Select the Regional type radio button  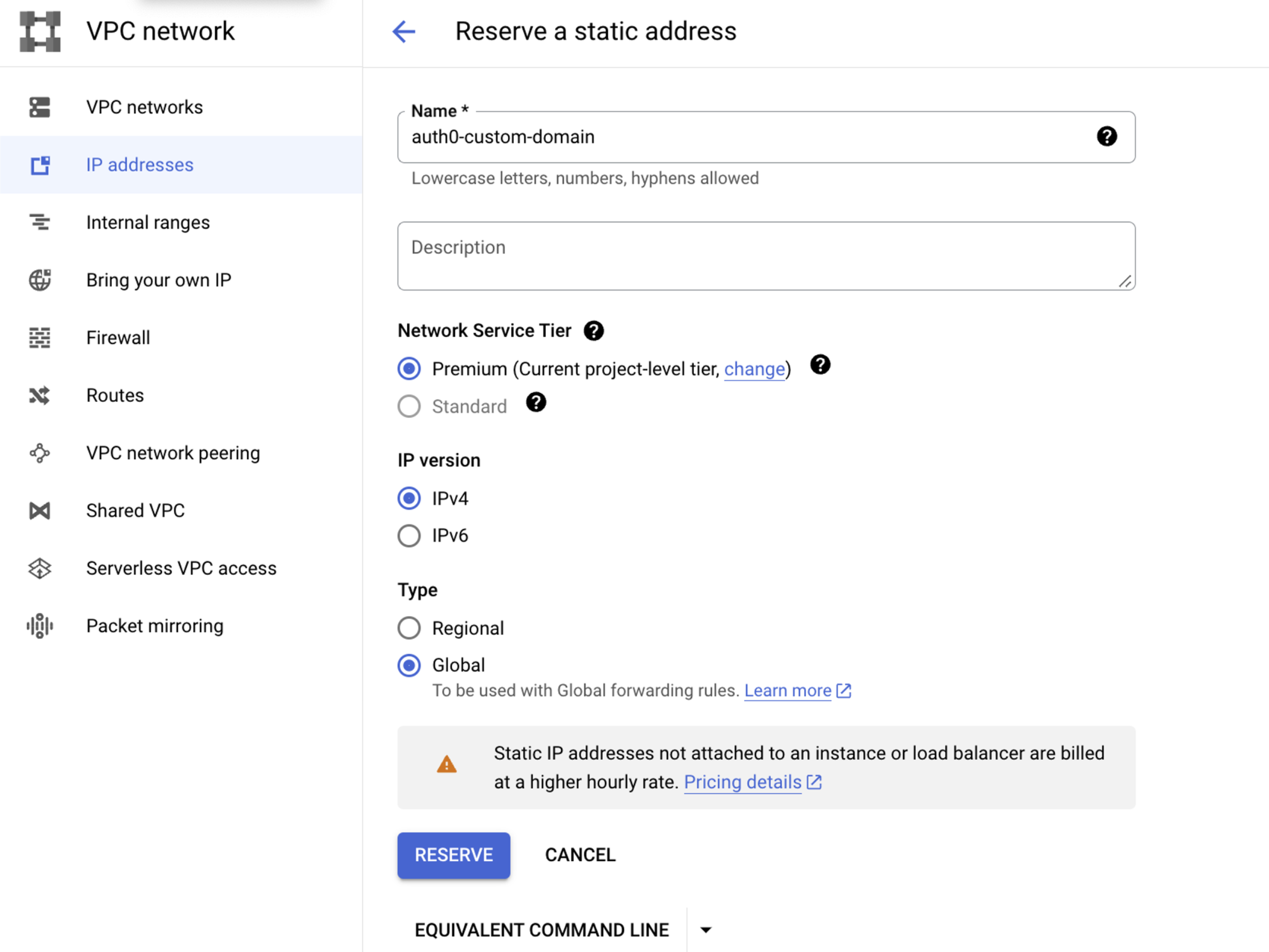click(x=409, y=628)
